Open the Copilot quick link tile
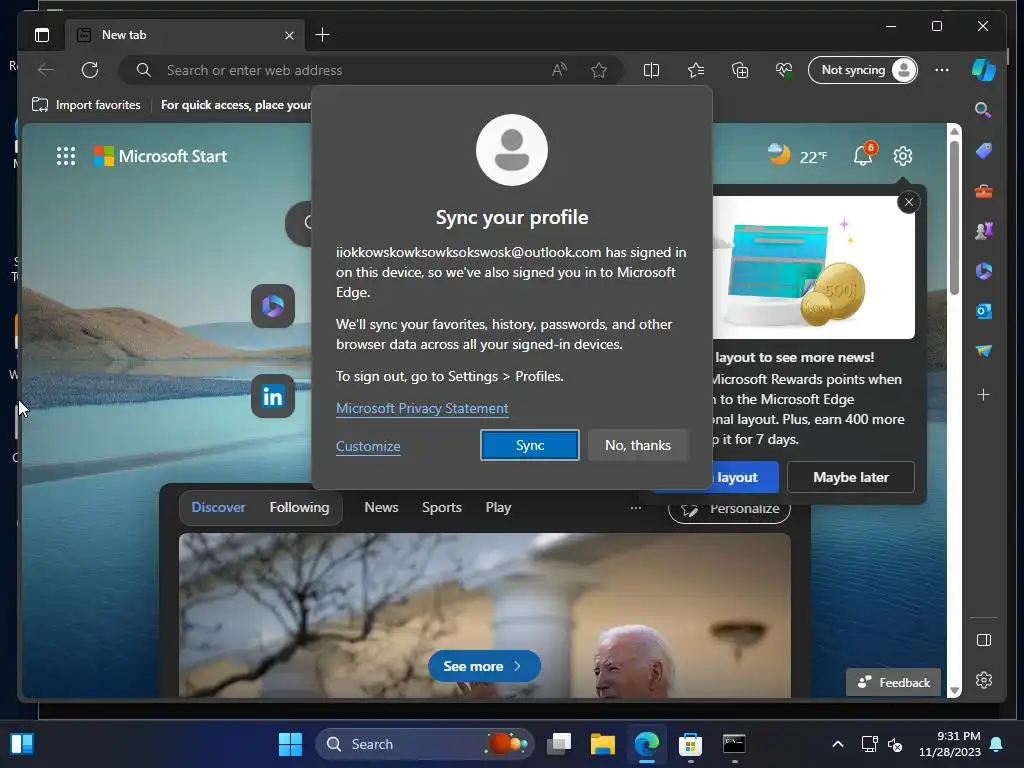 pyautogui.click(x=273, y=306)
